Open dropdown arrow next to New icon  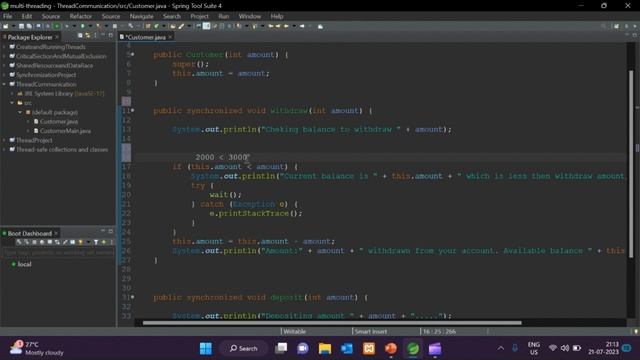[13, 26]
